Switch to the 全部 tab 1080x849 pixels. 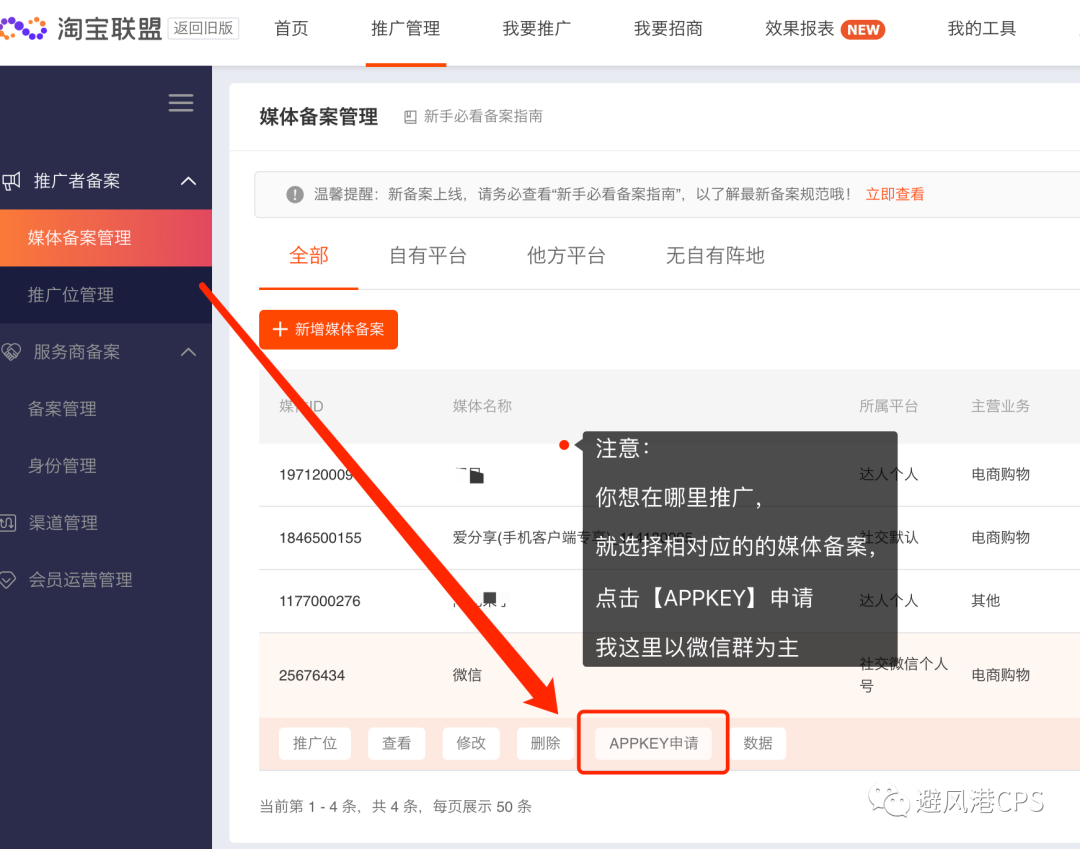tap(309, 255)
